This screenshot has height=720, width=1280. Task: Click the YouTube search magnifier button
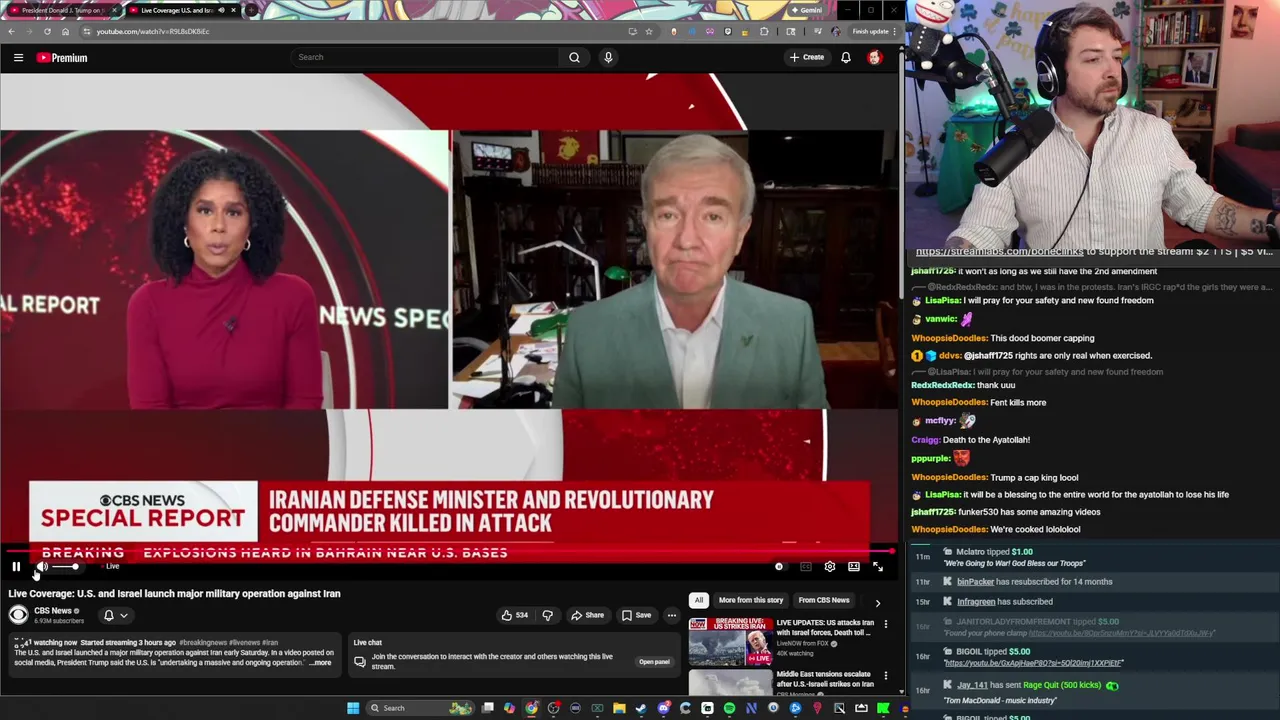pos(574,57)
